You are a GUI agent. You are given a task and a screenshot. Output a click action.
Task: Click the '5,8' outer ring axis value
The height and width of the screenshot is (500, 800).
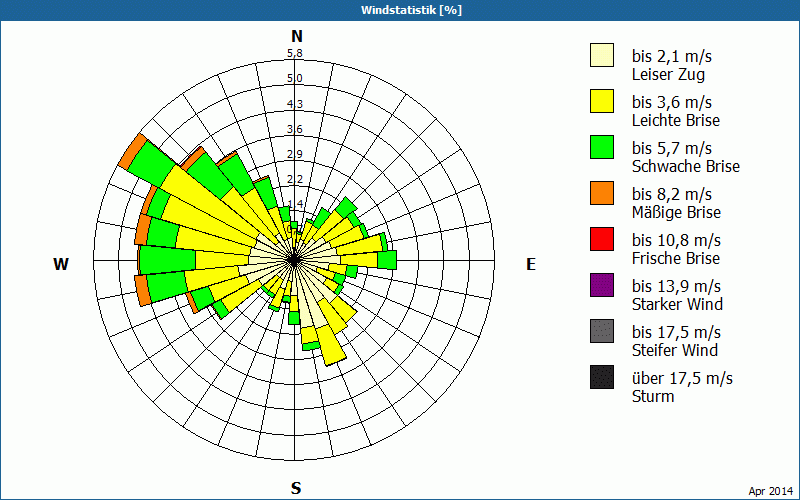pos(295,54)
